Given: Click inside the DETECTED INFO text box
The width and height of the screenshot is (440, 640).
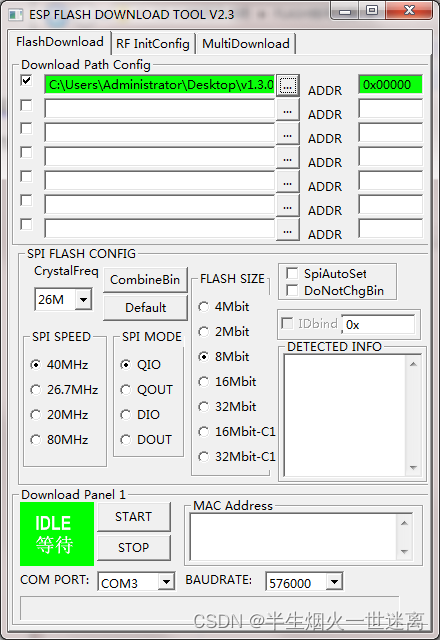Looking at the screenshot, I should click(x=345, y=415).
